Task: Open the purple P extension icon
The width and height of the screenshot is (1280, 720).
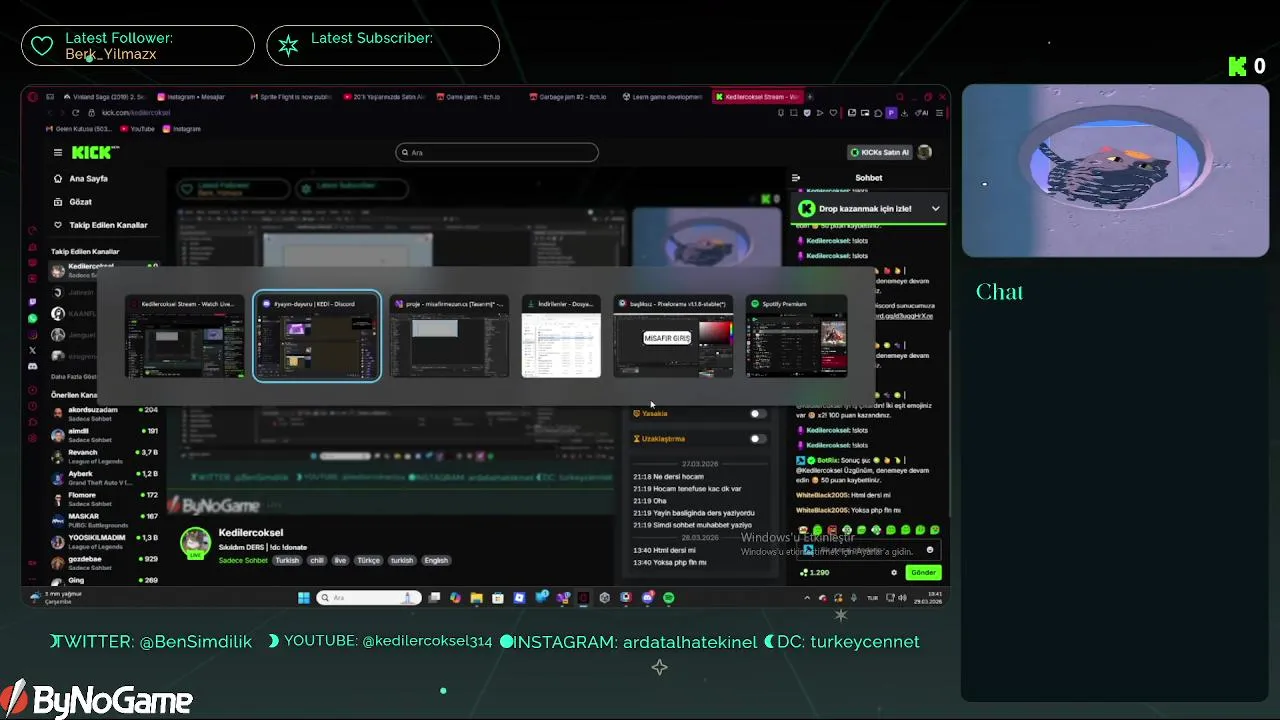Action: click(x=892, y=113)
